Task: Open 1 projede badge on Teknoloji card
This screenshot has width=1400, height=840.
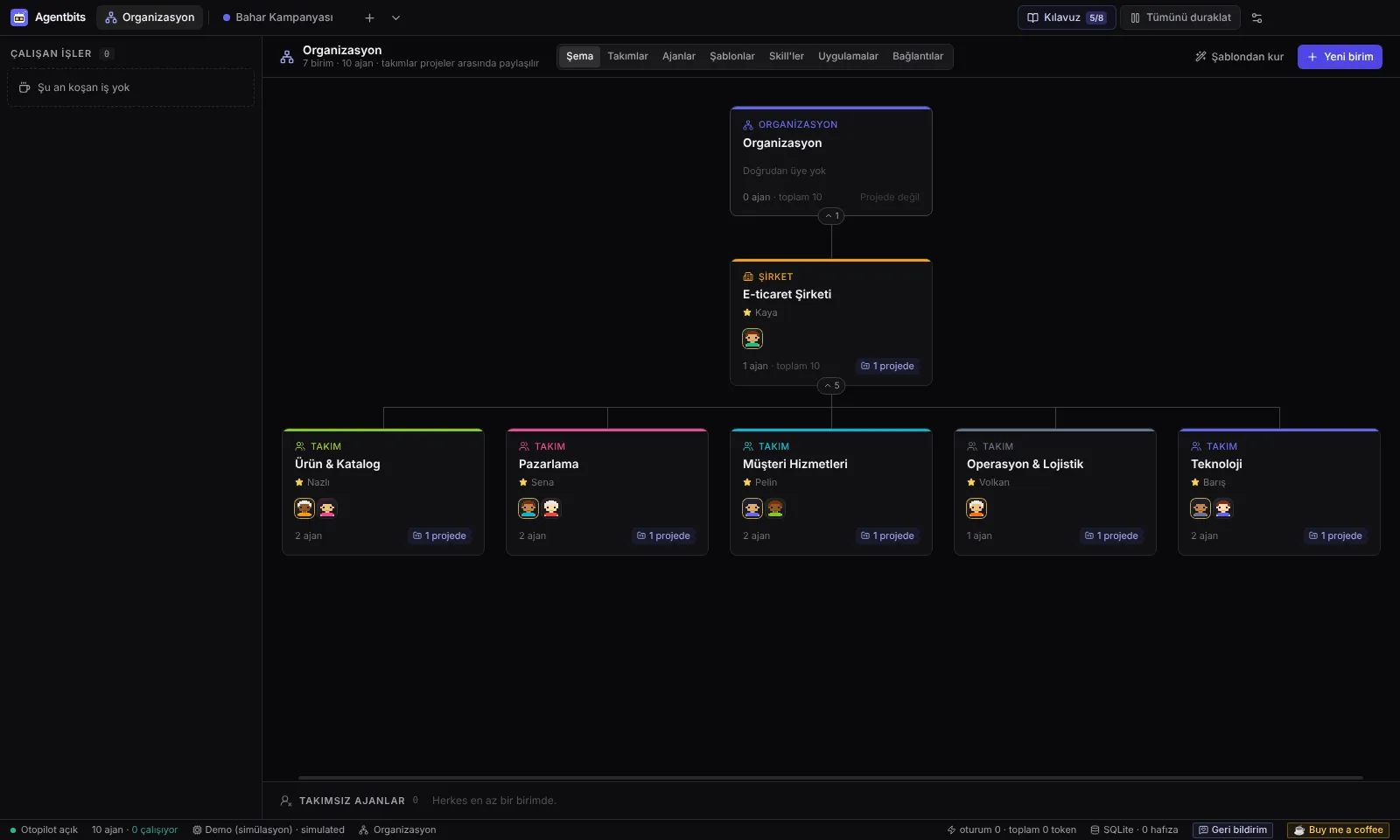Action: [x=1335, y=535]
